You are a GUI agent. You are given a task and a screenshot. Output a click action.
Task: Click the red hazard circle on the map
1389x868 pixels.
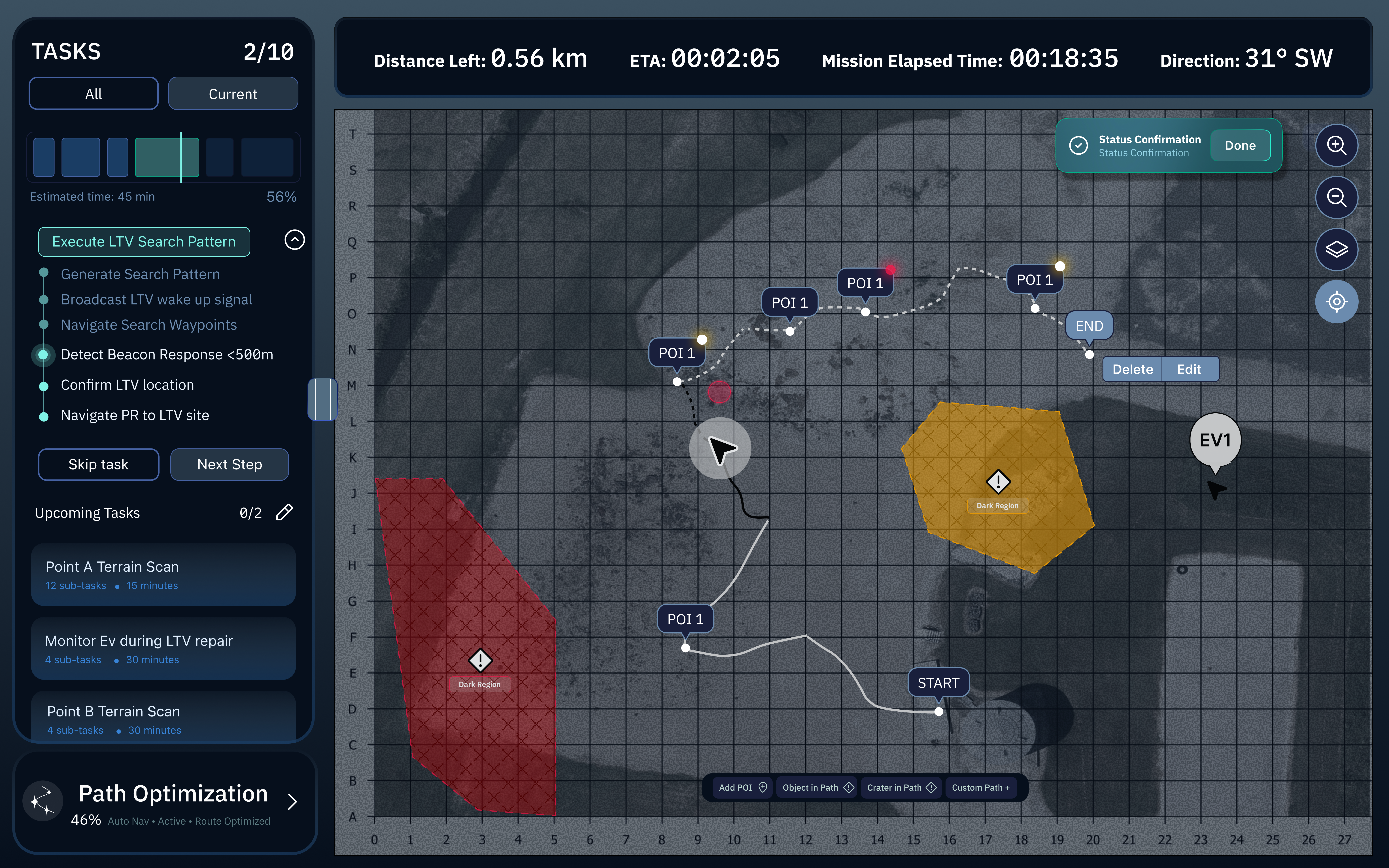coord(719,392)
